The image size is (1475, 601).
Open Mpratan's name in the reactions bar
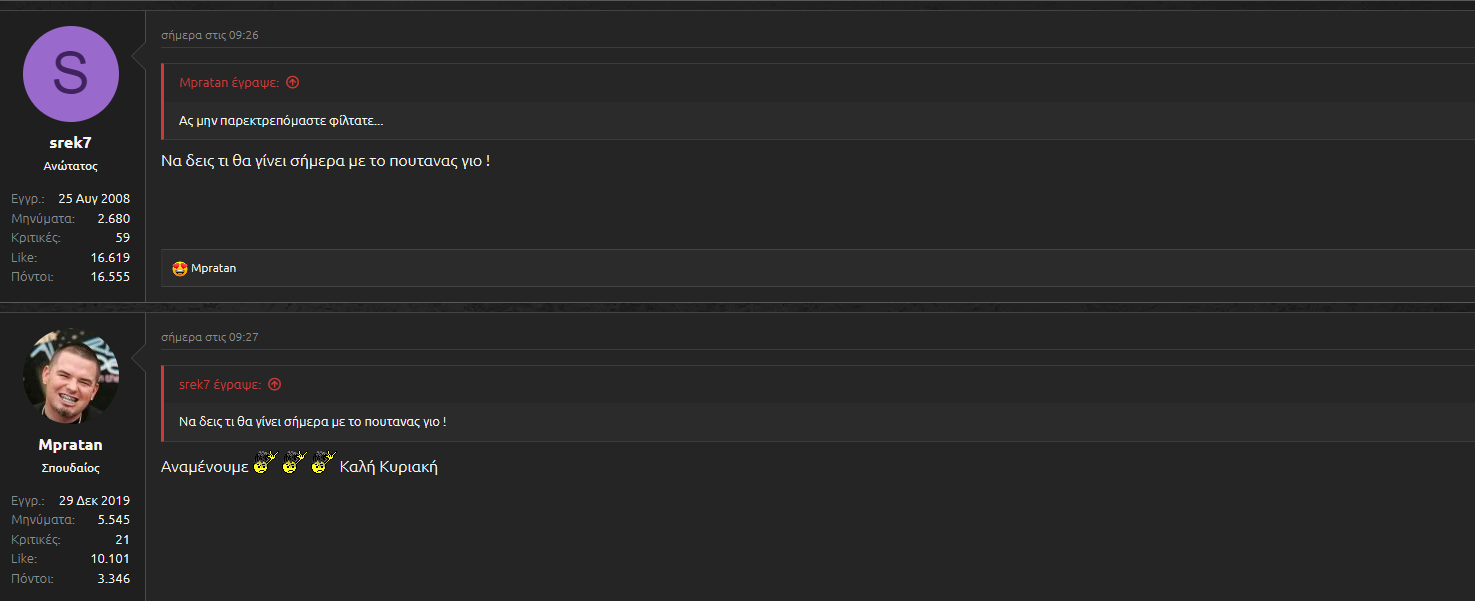pos(213,268)
